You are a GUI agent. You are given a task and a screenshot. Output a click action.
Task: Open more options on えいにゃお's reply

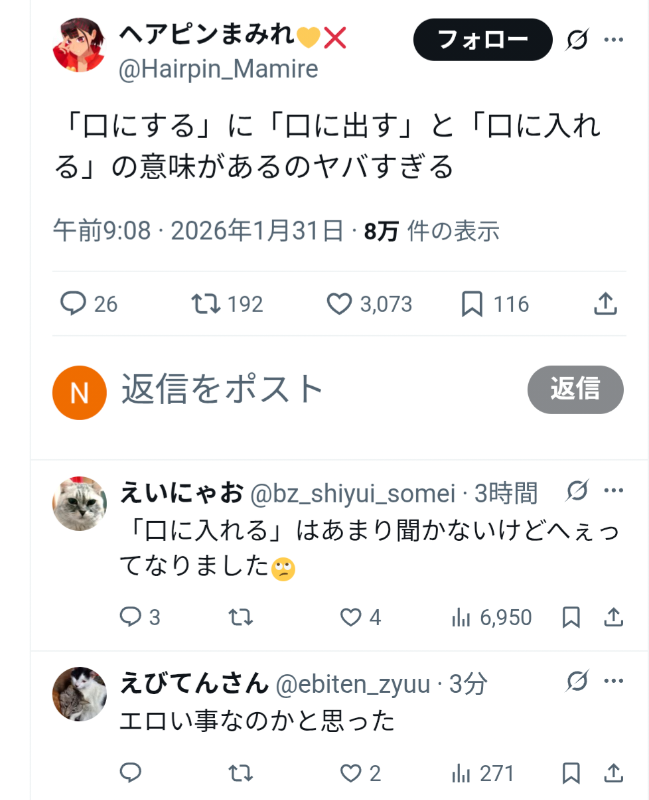[614, 491]
